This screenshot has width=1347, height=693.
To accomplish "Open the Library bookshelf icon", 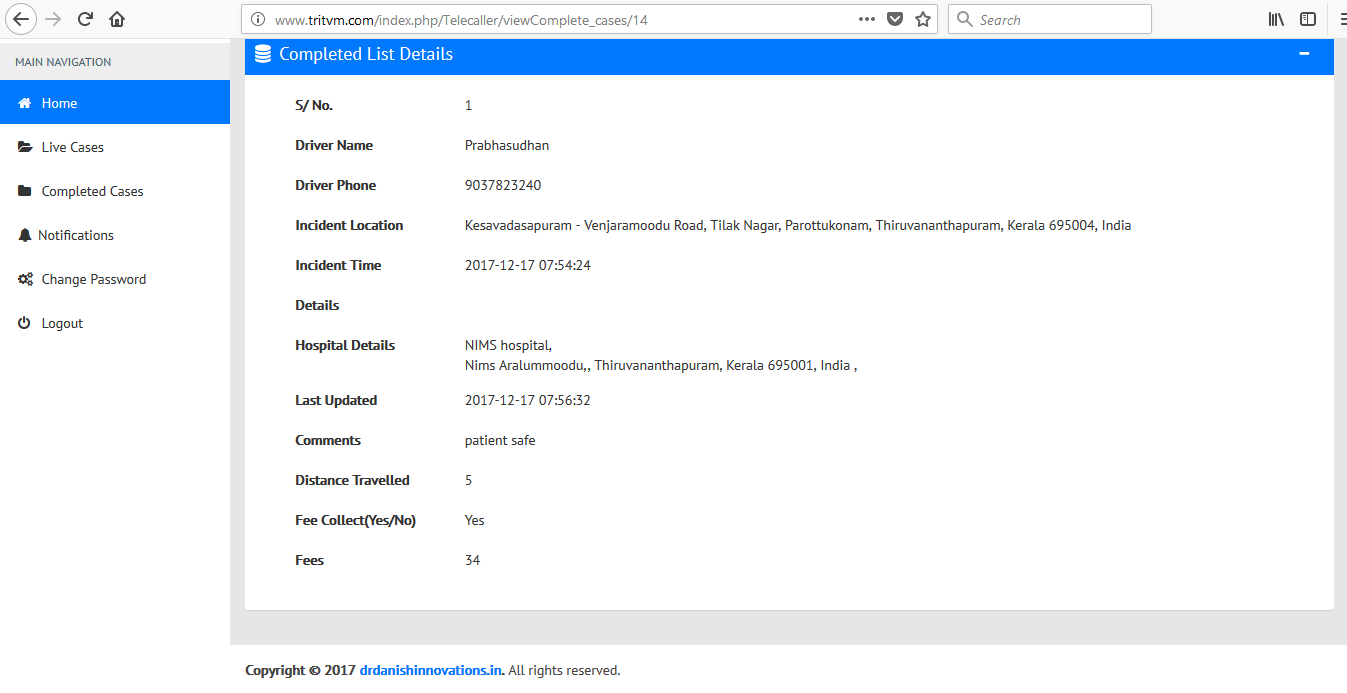I will coord(1276,19).
